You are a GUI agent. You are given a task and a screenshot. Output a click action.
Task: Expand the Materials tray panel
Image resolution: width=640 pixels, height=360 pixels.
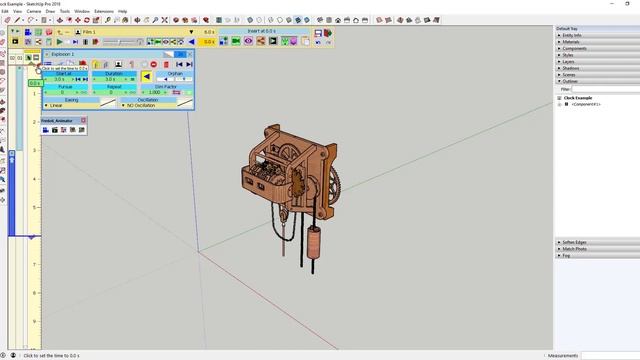click(597, 42)
